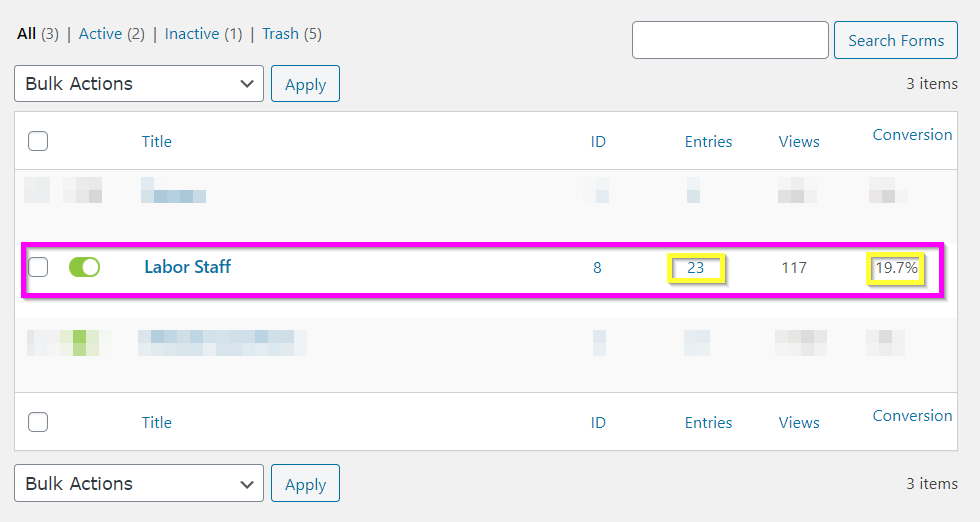Check the Labor Staff row checkbox
This screenshot has height=522, width=980.
pos(38,267)
